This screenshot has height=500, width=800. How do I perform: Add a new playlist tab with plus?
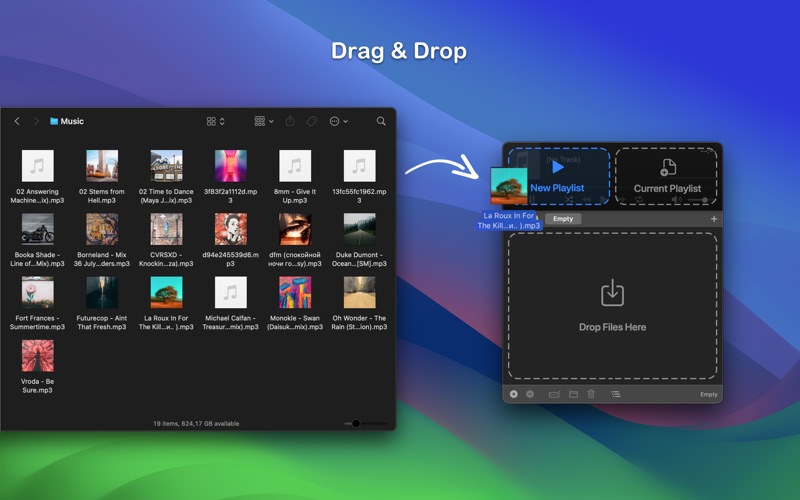pyautogui.click(x=713, y=219)
